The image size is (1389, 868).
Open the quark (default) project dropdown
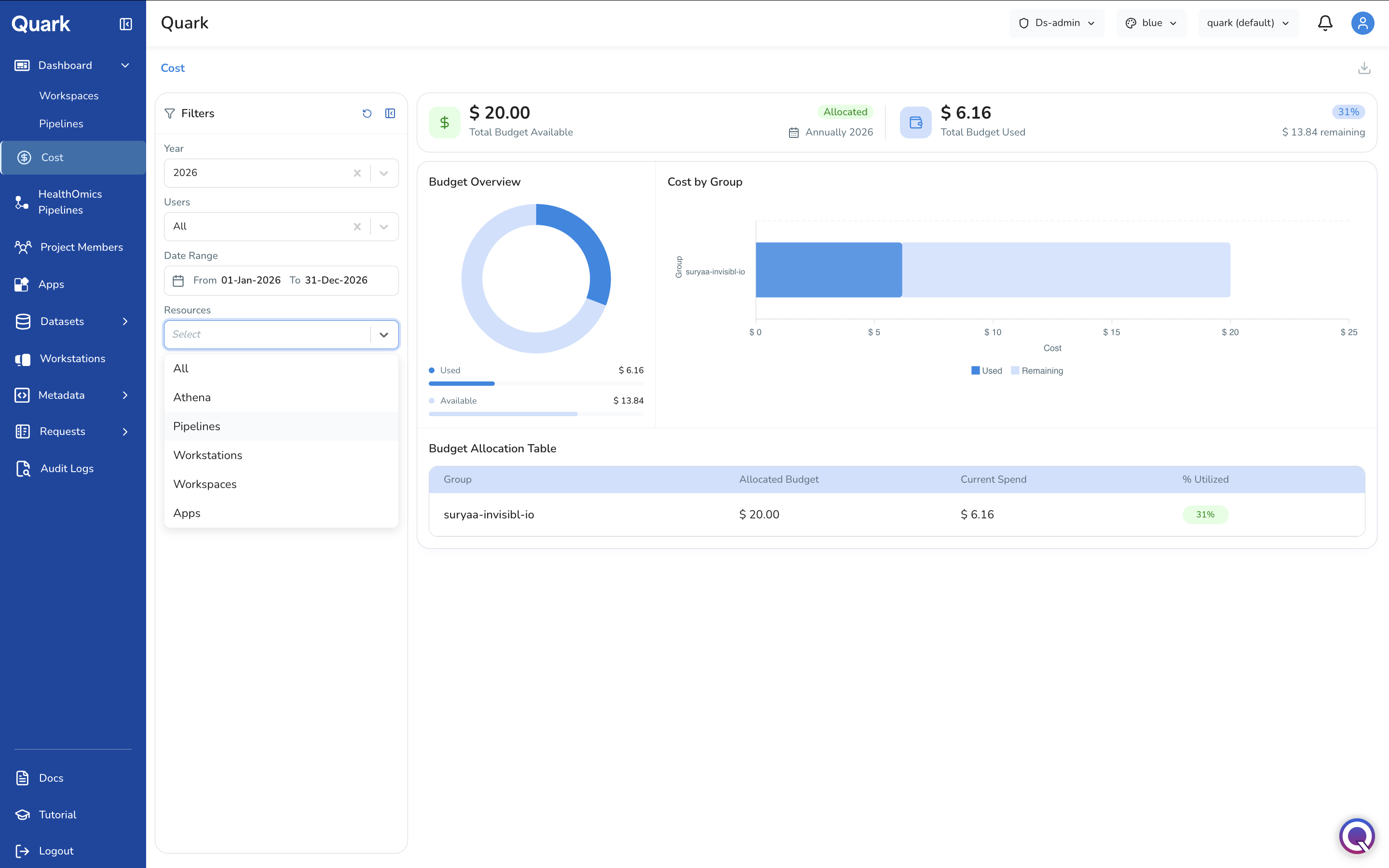[x=1248, y=23]
